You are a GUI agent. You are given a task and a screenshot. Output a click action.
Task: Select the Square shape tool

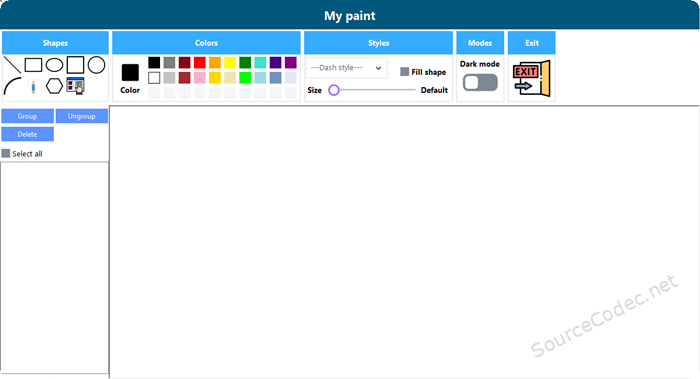(75, 65)
